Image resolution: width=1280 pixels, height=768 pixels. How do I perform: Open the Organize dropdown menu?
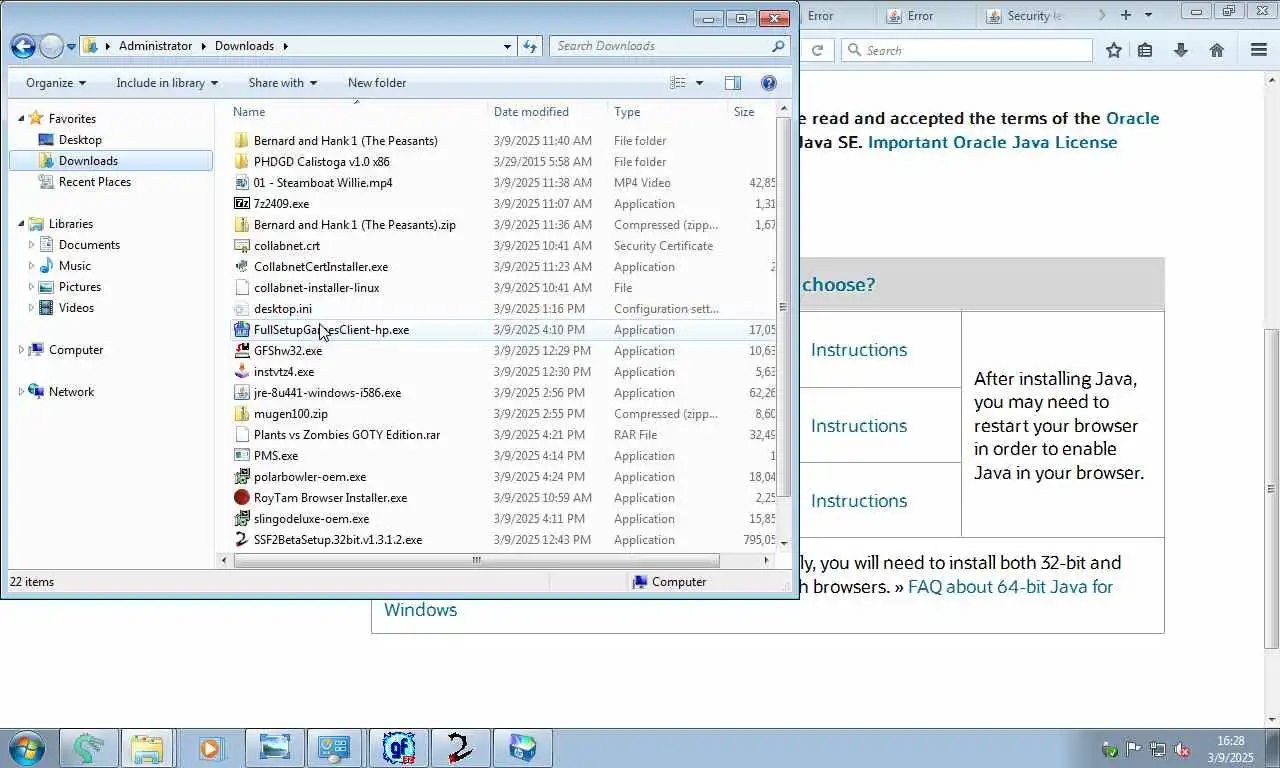56,83
